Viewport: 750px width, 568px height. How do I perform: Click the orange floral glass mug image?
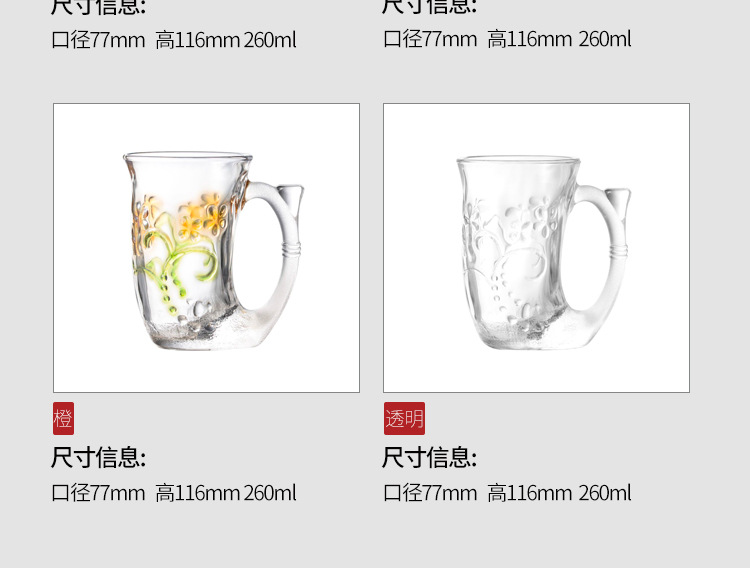coord(206,248)
